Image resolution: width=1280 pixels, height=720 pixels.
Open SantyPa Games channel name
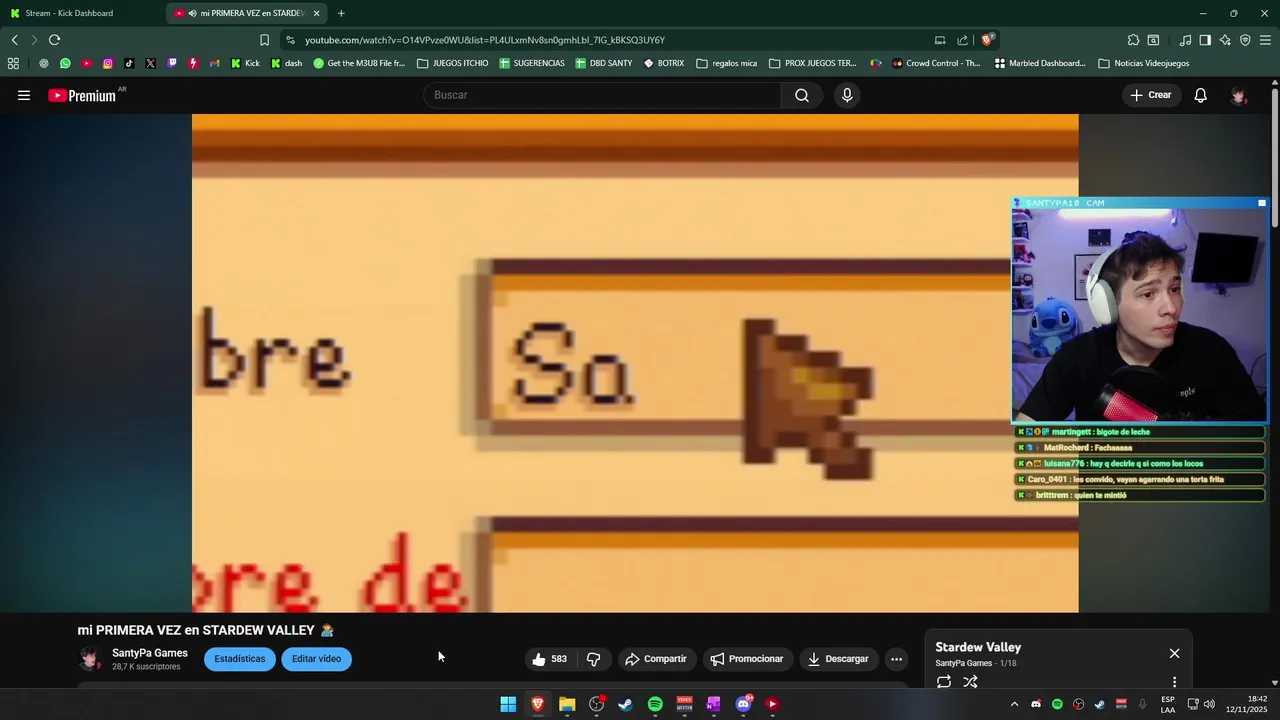(x=150, y=653)
